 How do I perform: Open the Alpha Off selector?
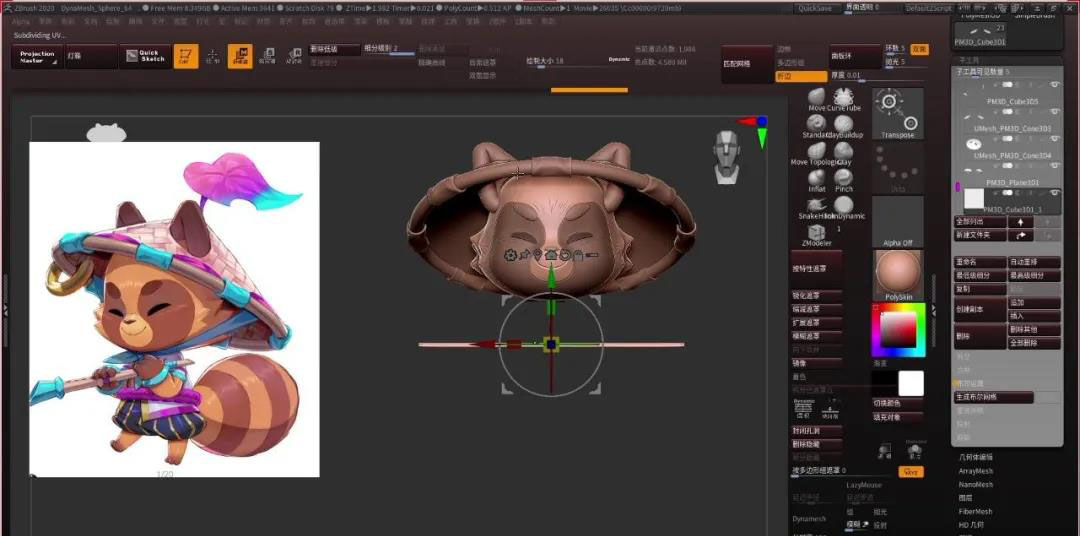tap(898, 222)
